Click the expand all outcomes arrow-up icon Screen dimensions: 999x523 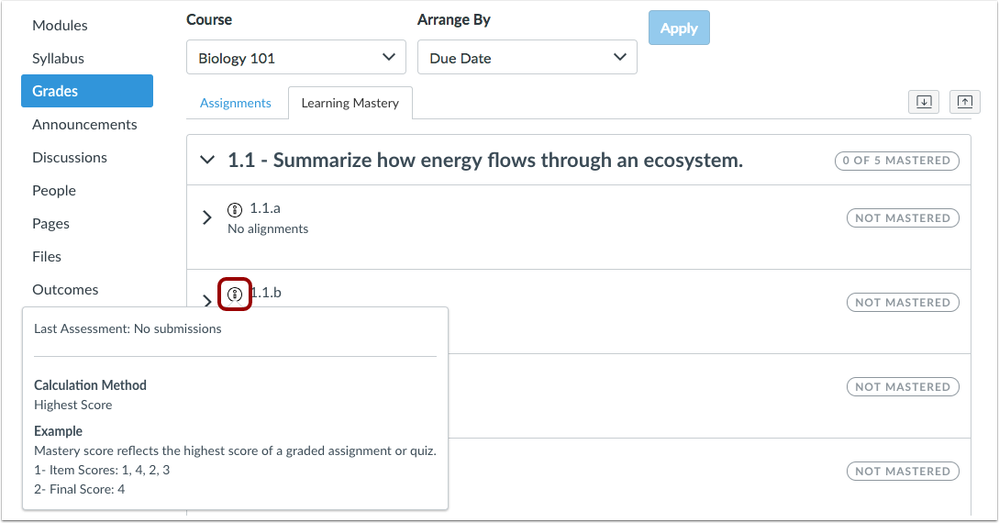coord(964,102)
